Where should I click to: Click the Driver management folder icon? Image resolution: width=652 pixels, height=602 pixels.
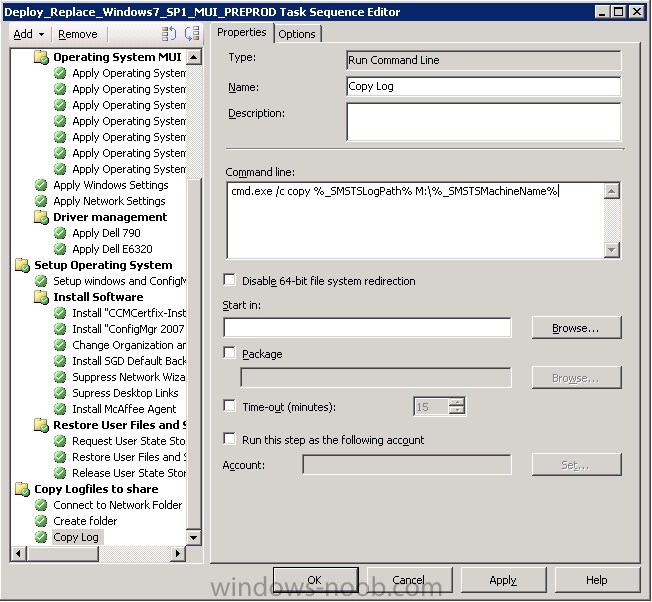pyautogui.click(x=41, y=217)
